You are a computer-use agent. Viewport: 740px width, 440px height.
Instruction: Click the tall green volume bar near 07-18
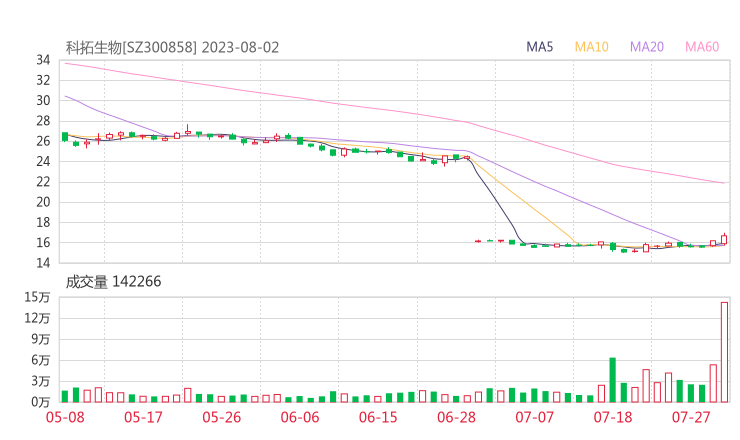pos(613,380)
